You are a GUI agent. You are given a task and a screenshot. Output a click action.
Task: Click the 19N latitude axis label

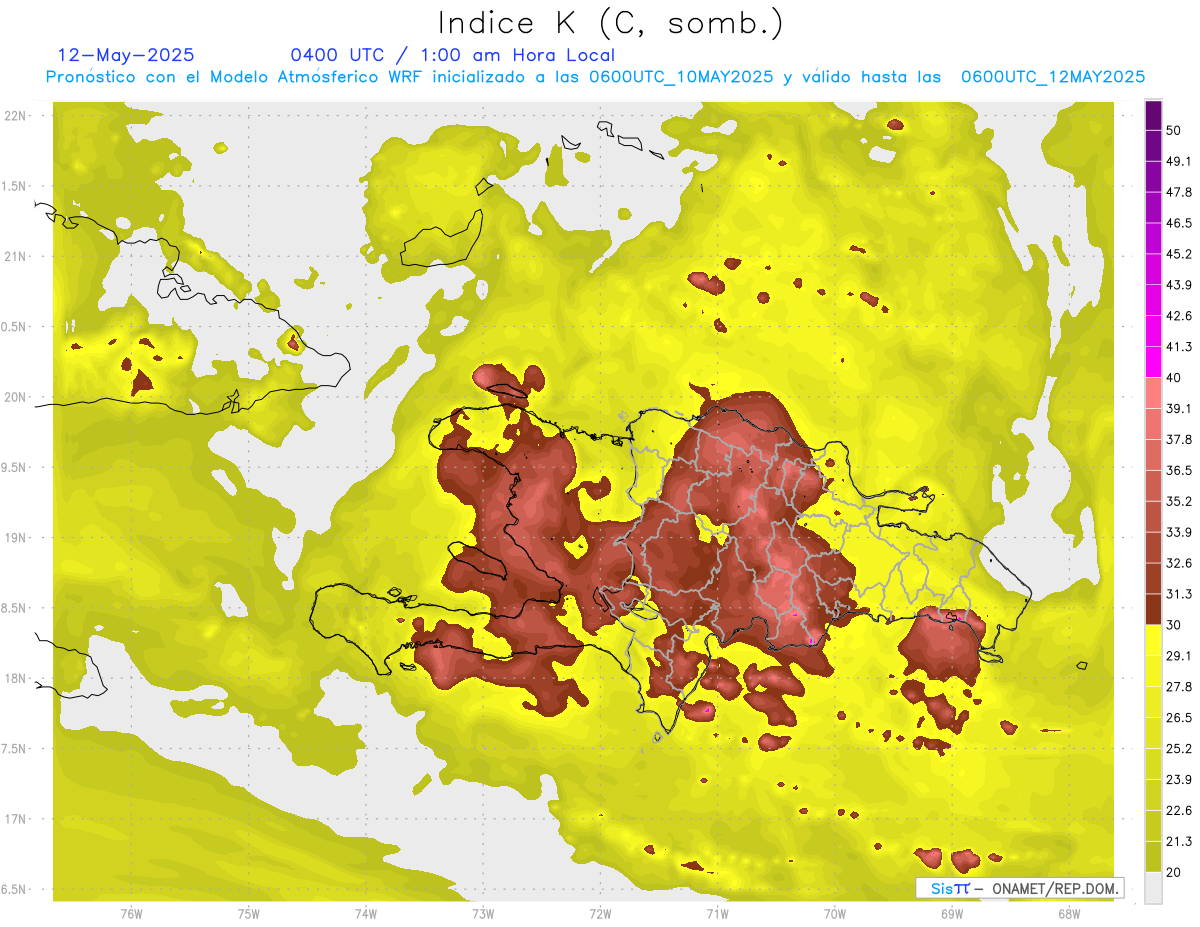click(17, 538)
